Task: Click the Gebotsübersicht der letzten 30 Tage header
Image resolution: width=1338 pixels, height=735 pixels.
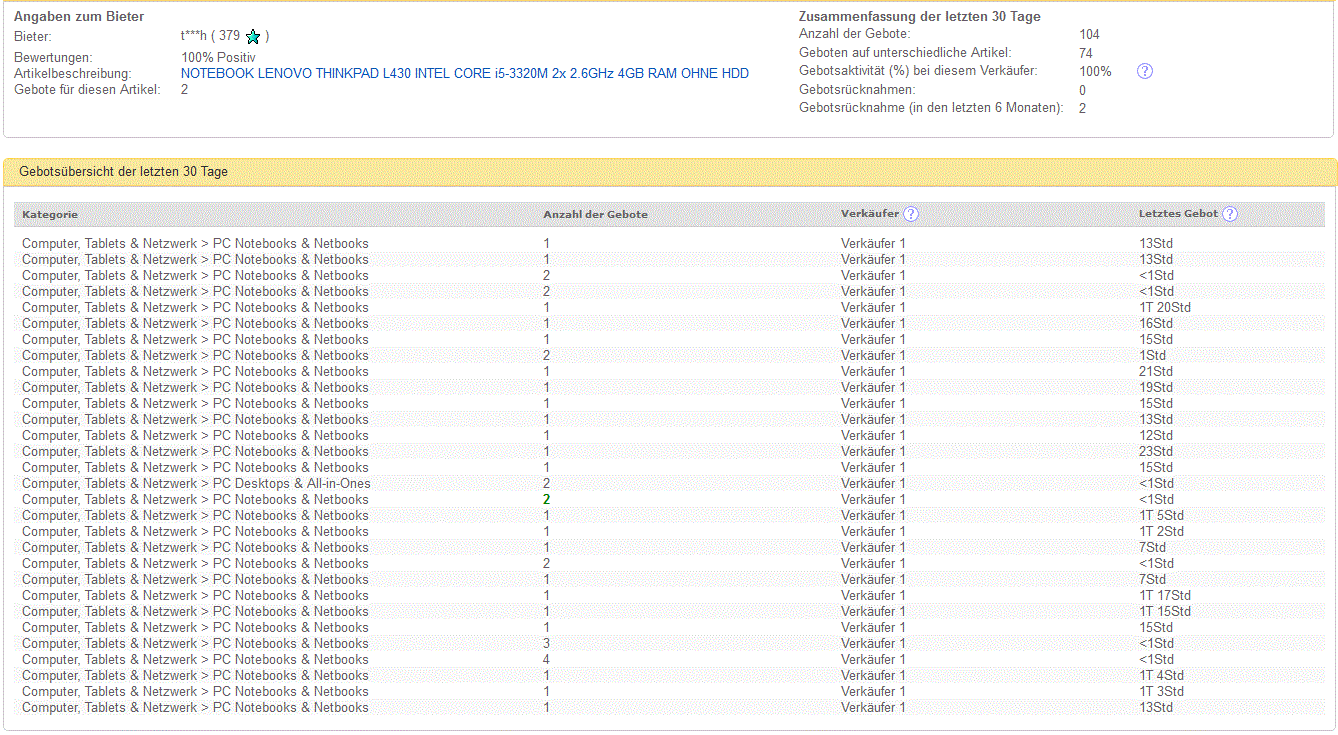Action: pos(123,172)
